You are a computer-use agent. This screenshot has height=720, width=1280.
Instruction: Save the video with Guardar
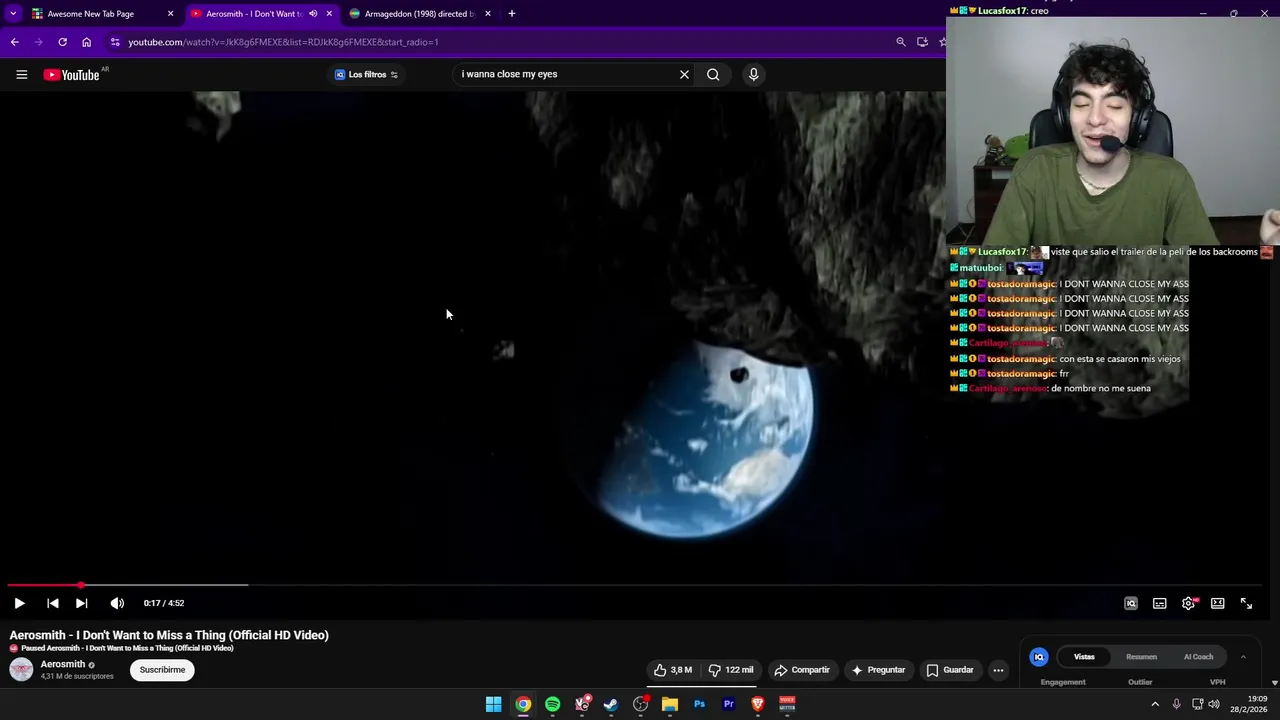pyautogui.click(x=950, y=670)
